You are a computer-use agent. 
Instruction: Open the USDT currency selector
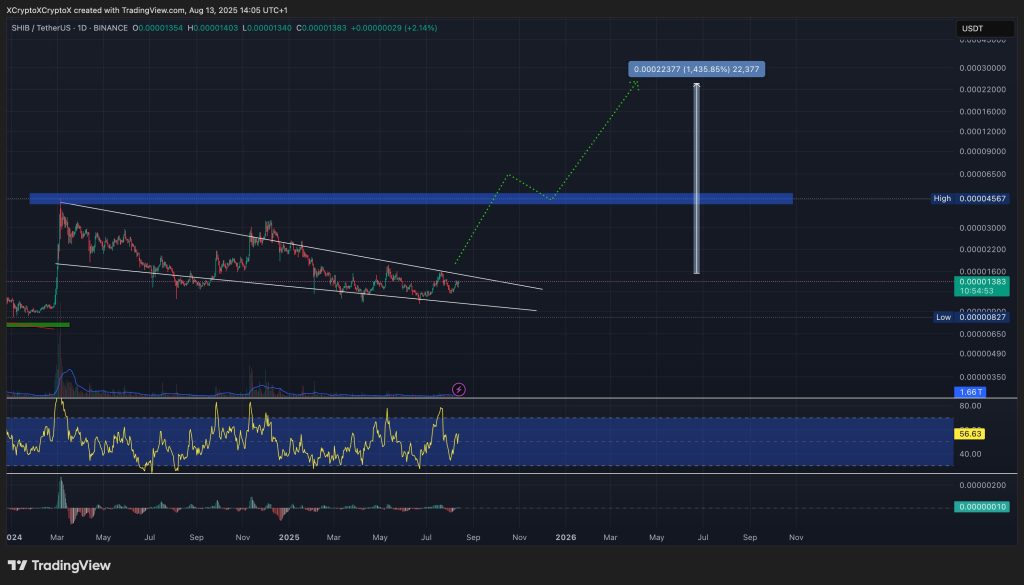tap(974, 28)
